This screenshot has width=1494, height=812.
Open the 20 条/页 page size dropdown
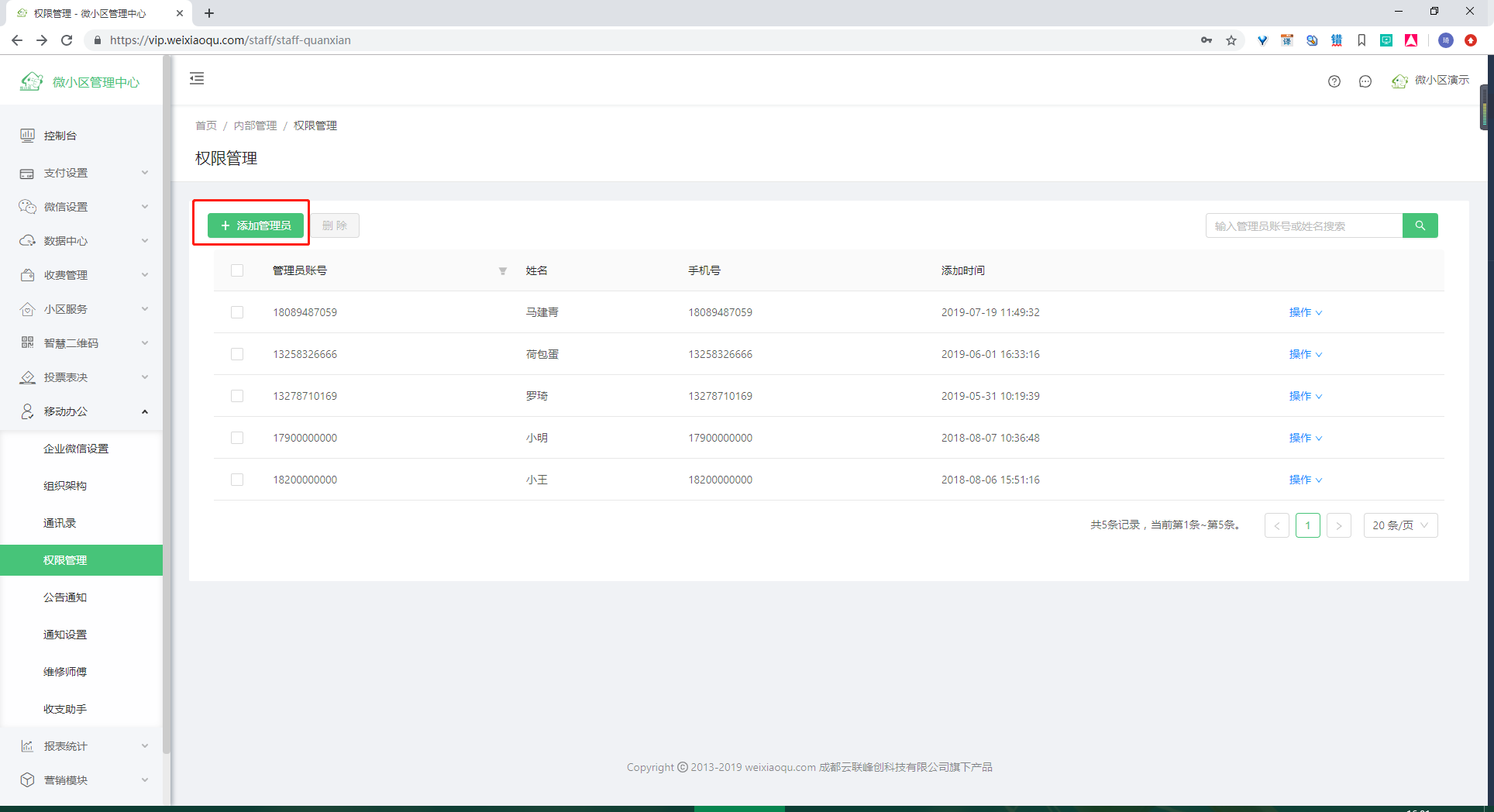pyautogui.click(x=1400, y=525)
